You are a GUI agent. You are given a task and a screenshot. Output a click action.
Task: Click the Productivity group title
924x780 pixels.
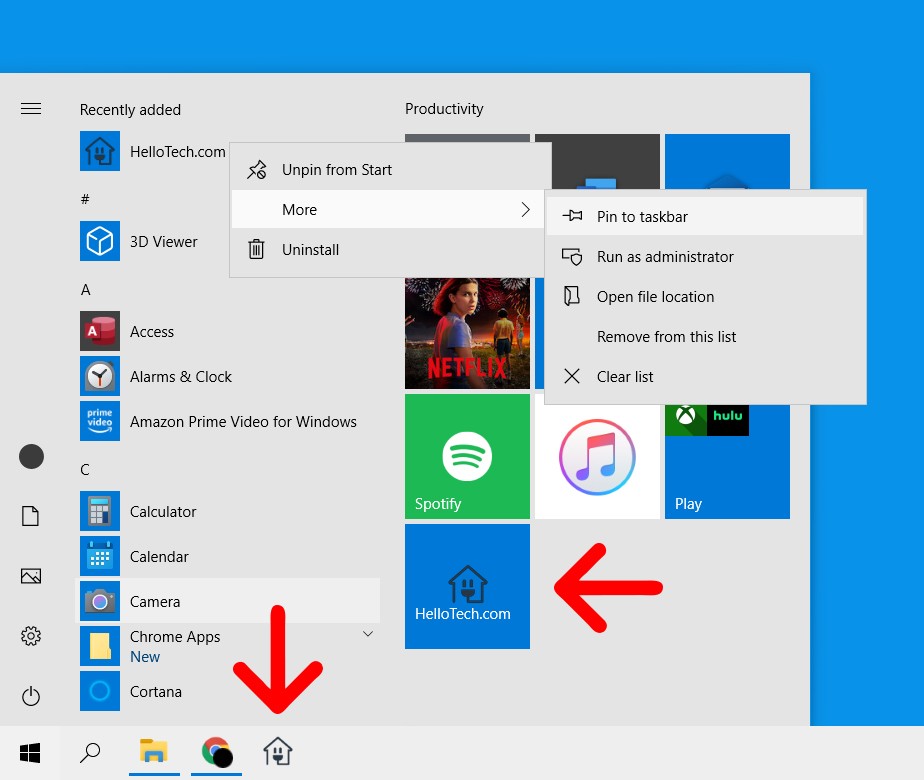[x=444, y=108]
